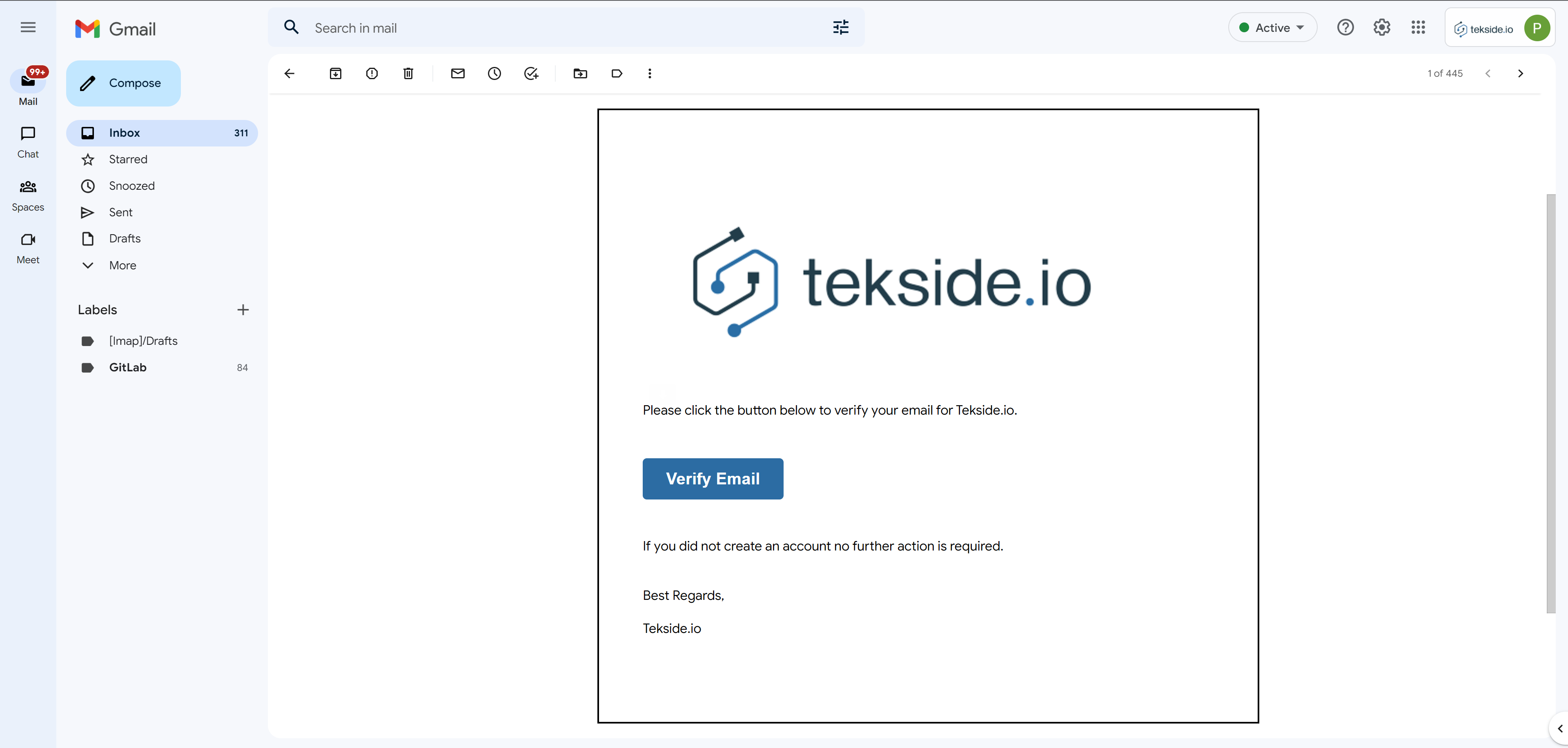Focus the Search in mail field

566,28
